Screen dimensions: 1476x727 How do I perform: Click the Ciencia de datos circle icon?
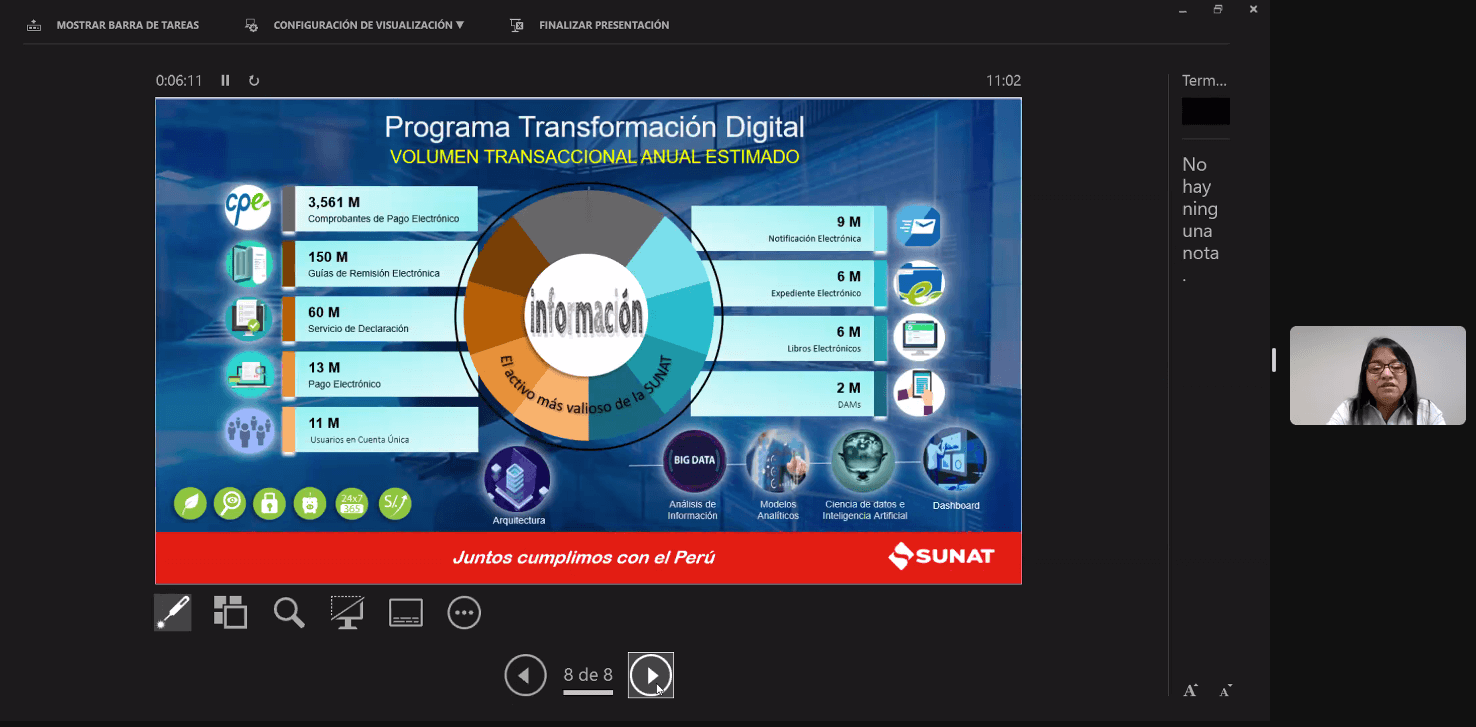click(863, 461)
